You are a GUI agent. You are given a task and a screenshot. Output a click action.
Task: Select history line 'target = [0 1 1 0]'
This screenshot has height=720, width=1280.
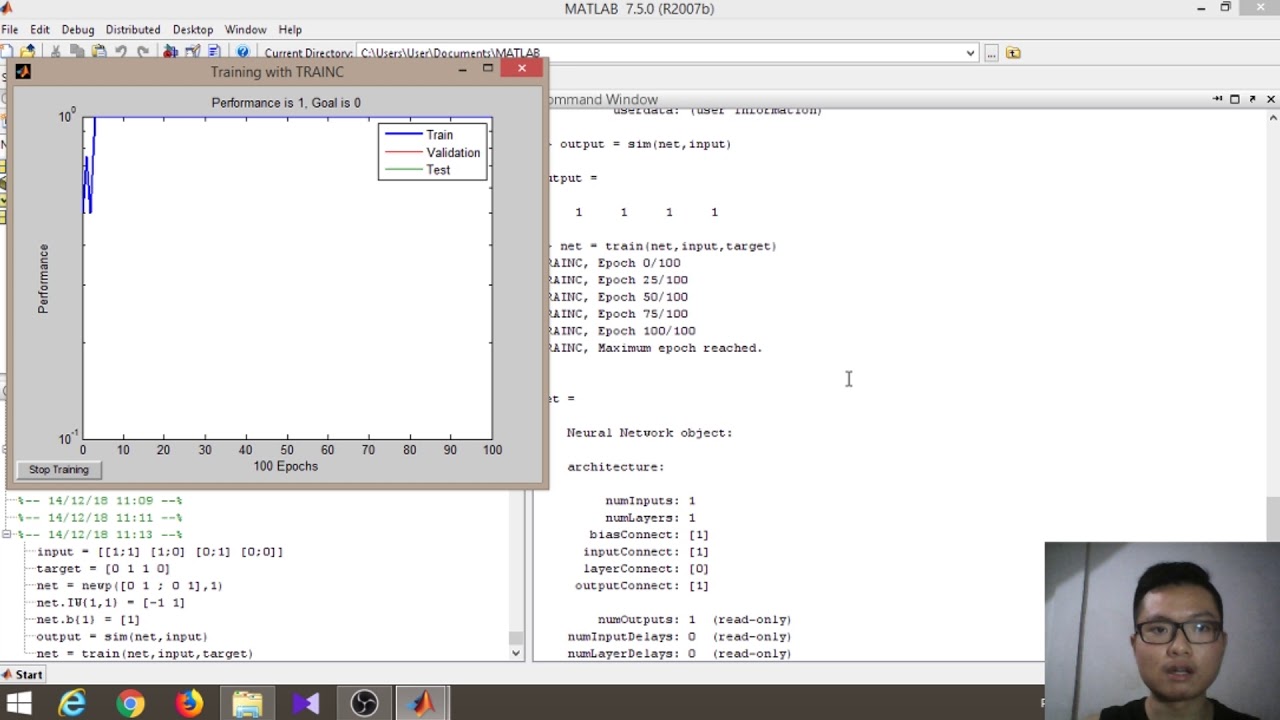[x=103, y=568]
